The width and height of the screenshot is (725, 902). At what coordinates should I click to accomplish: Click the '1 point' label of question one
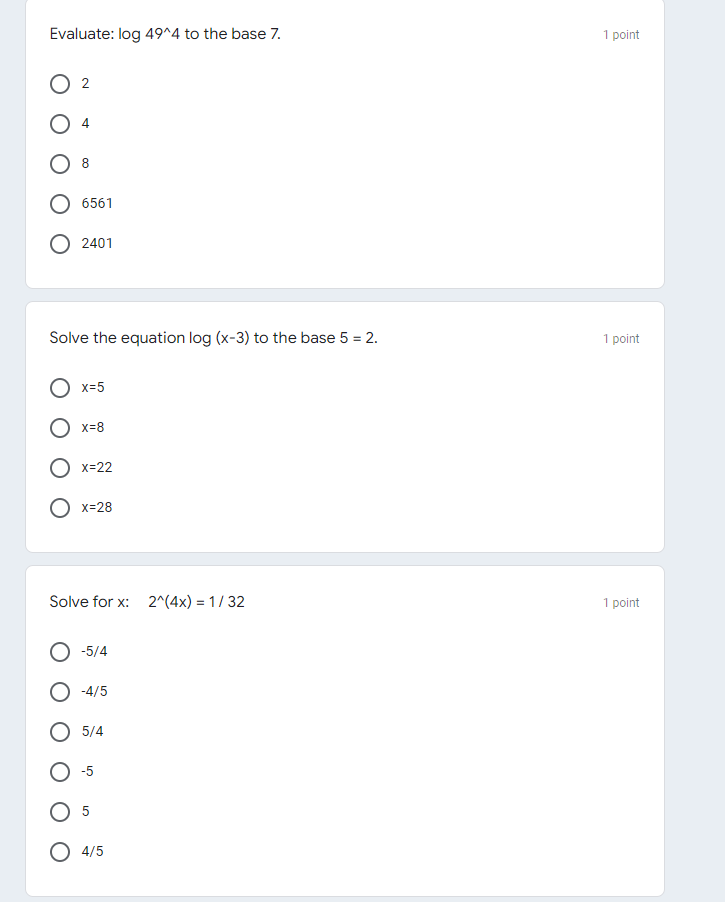coord(620,34)
